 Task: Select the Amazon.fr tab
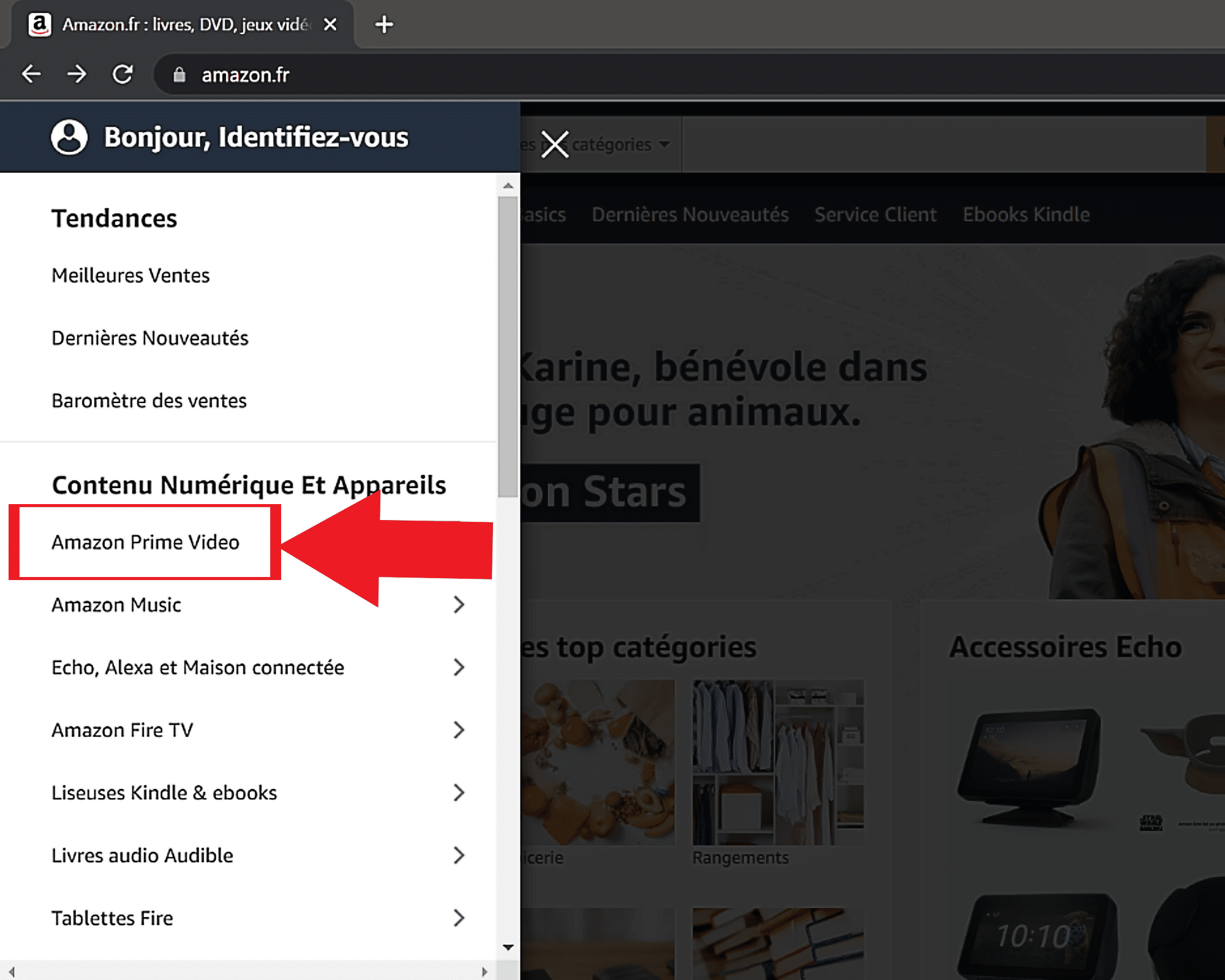pyautogui.click(x=184, y=24)
